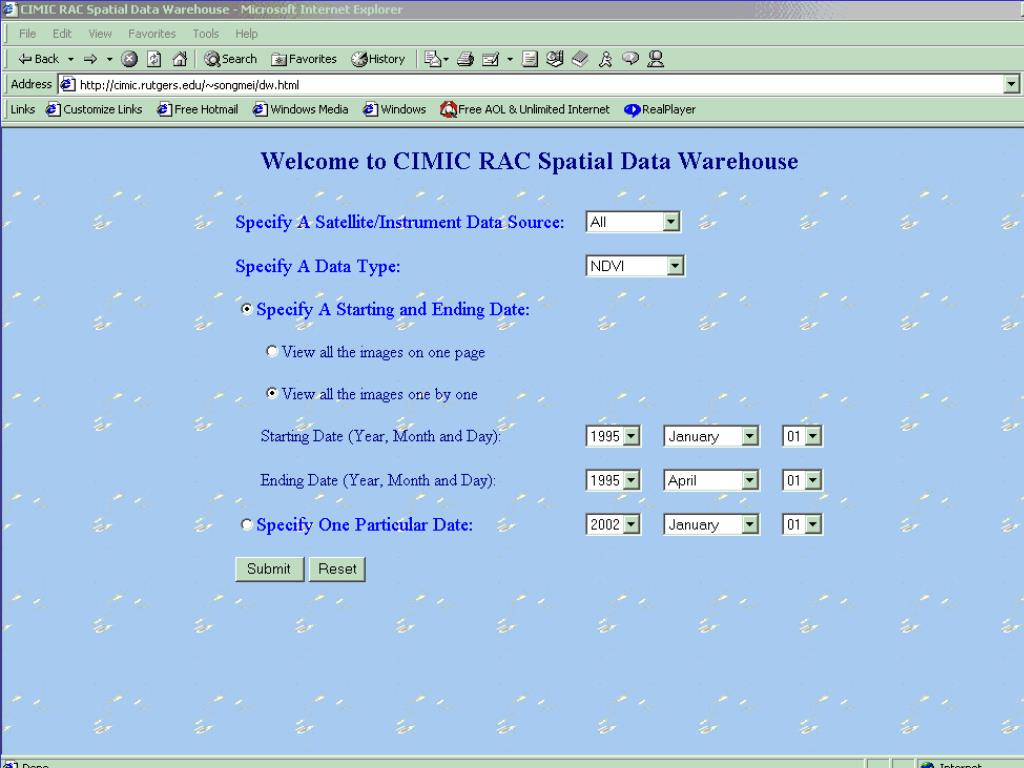Open the Particular Date year 2002 dropdown

tap(613, 524)
